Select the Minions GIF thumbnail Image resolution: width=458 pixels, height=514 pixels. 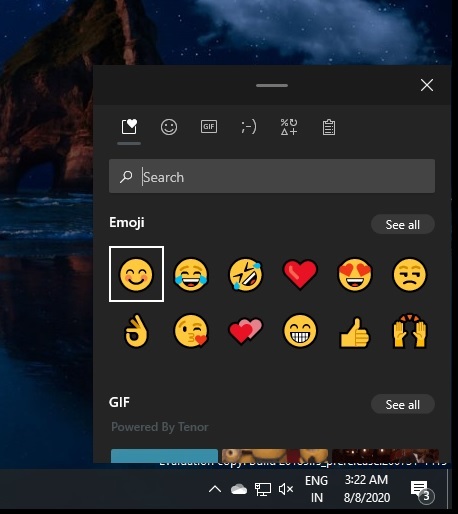click(x=275, y=456)
